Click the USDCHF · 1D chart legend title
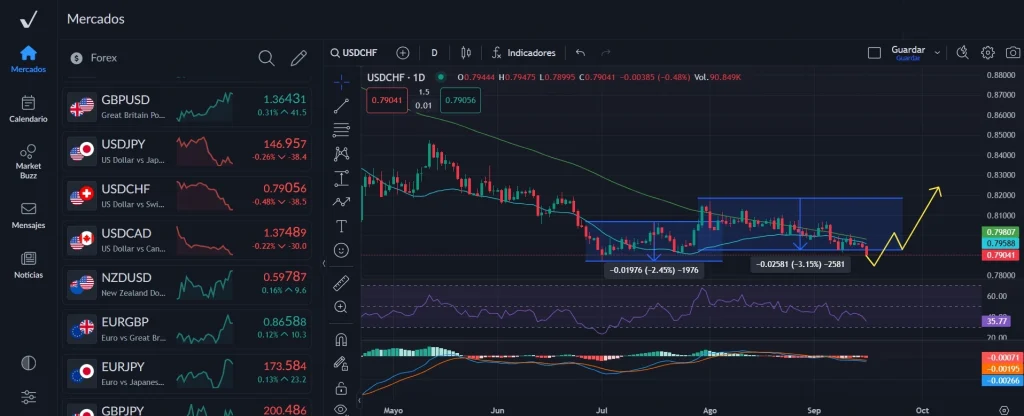 (x=396, y=77)
